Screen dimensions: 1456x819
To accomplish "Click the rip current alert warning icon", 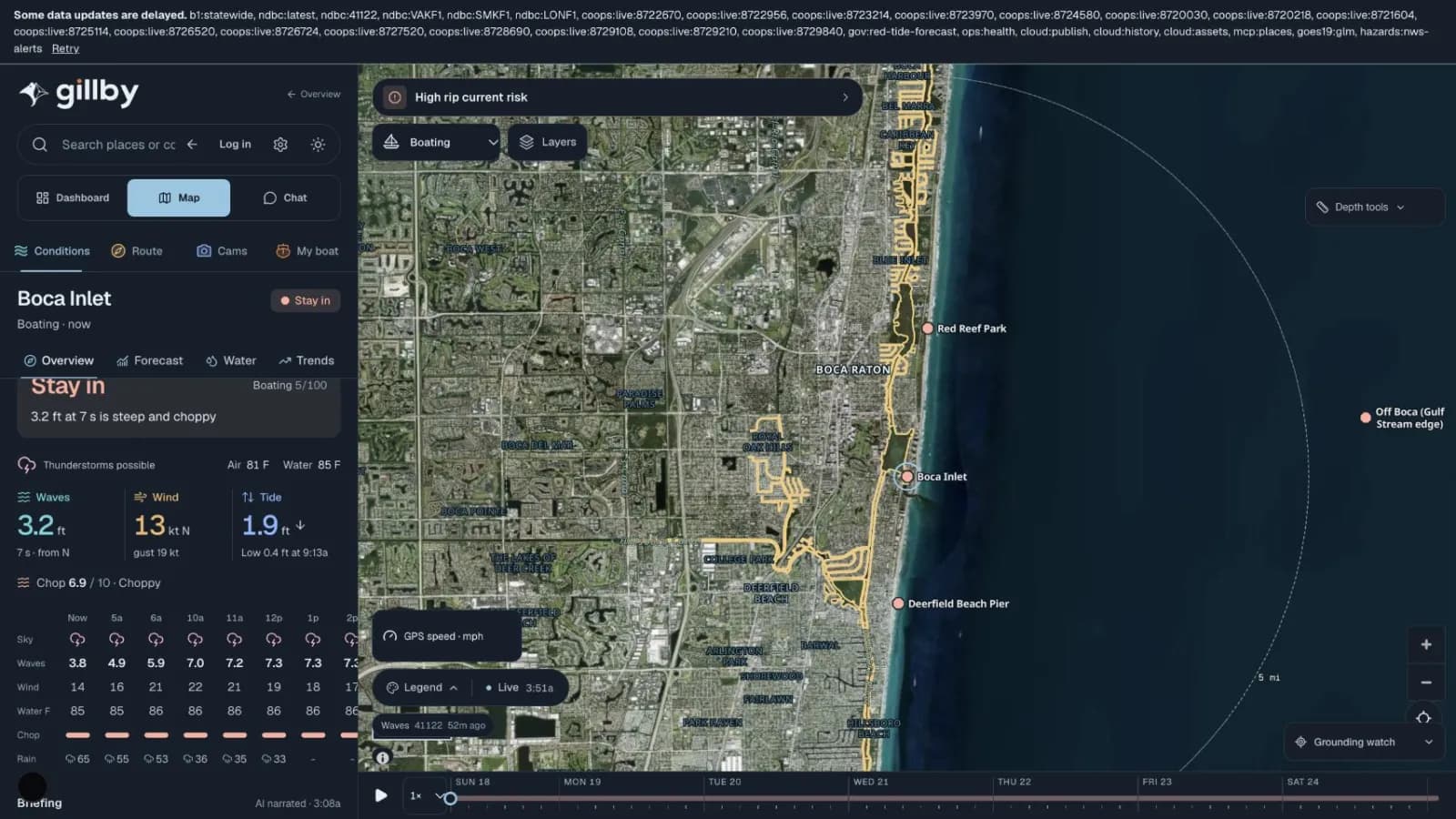I will (395, 97).
